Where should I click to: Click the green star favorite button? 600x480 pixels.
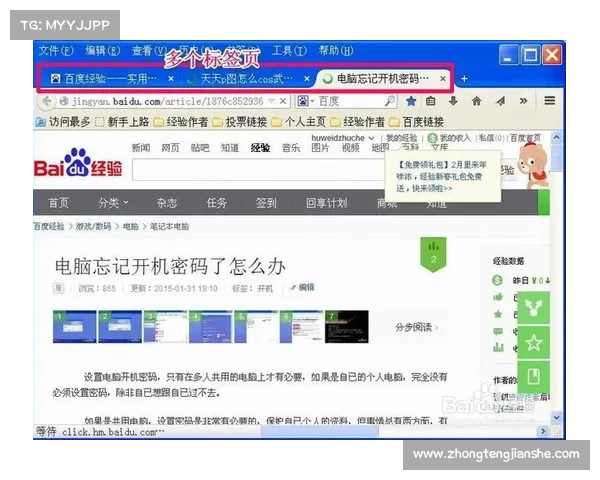533,343
